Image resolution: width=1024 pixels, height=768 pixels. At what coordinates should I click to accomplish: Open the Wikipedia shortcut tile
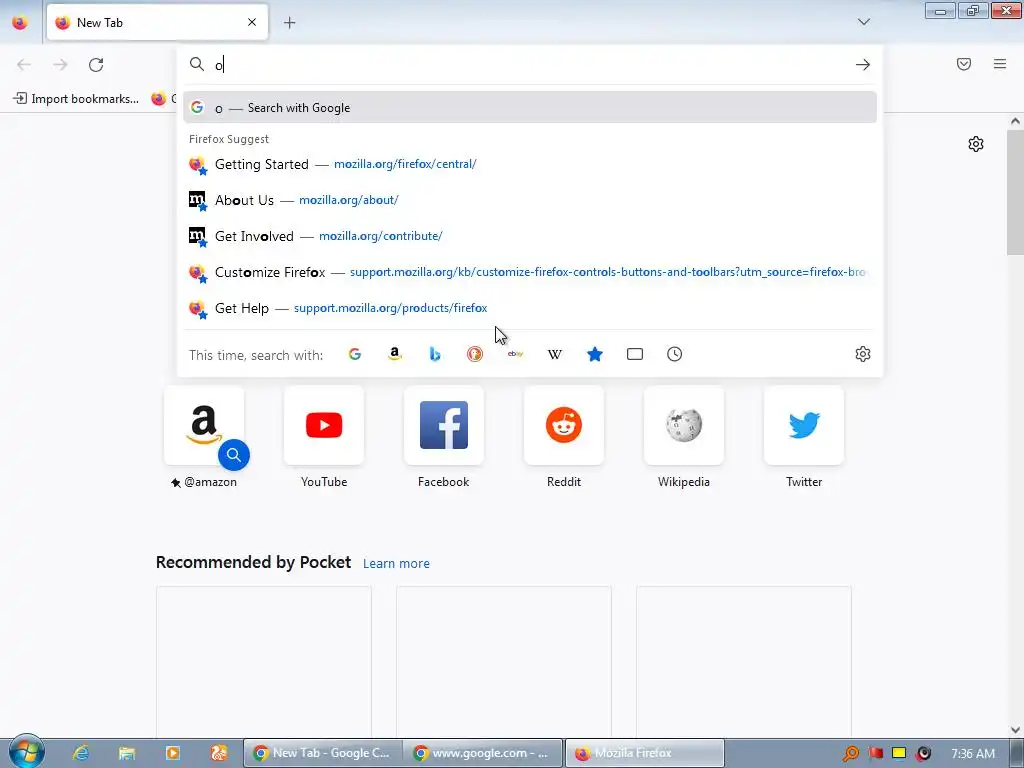coord(684,426)
